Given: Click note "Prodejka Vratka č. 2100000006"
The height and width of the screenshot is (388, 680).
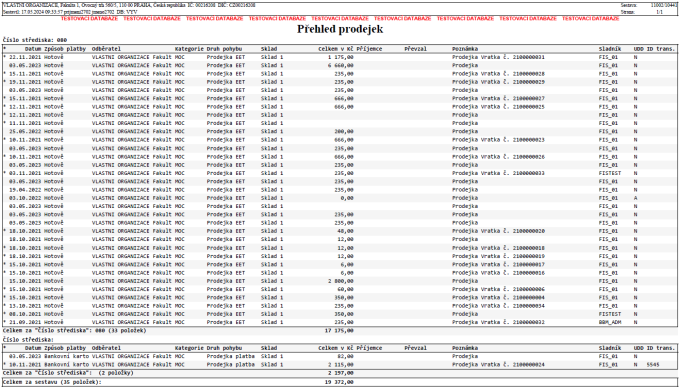Looking at the screenshot, I should pyautogui.click(x=498, y=289).
